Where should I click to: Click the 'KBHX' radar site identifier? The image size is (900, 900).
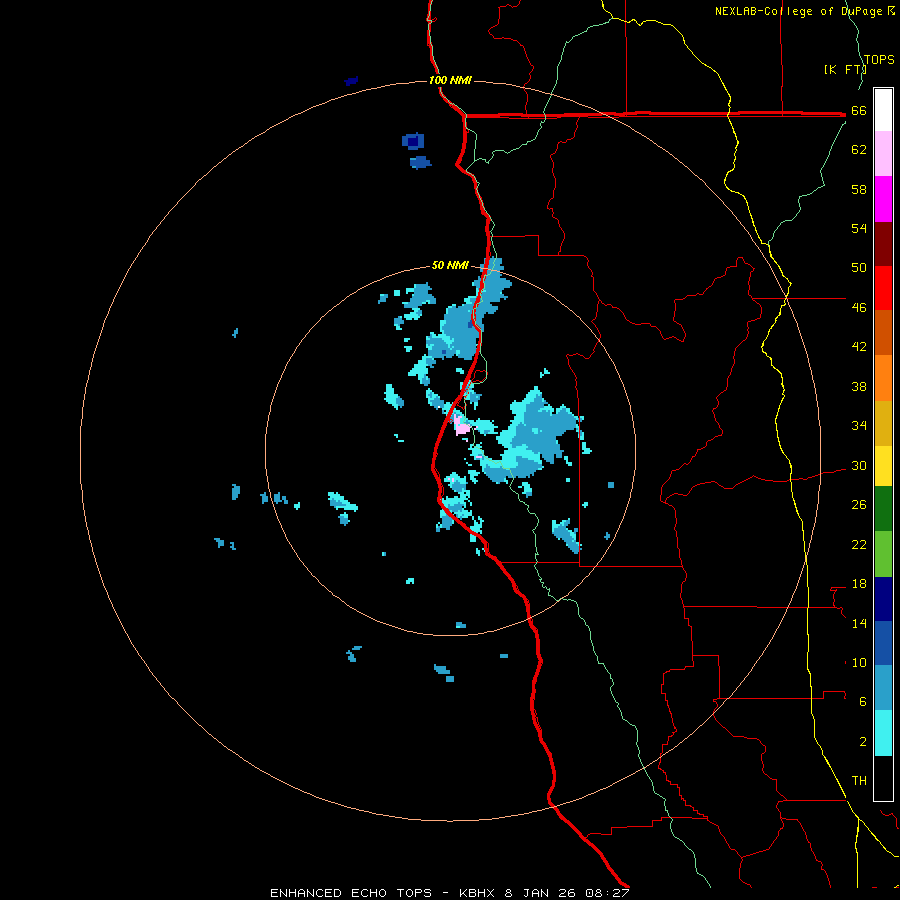477,893
